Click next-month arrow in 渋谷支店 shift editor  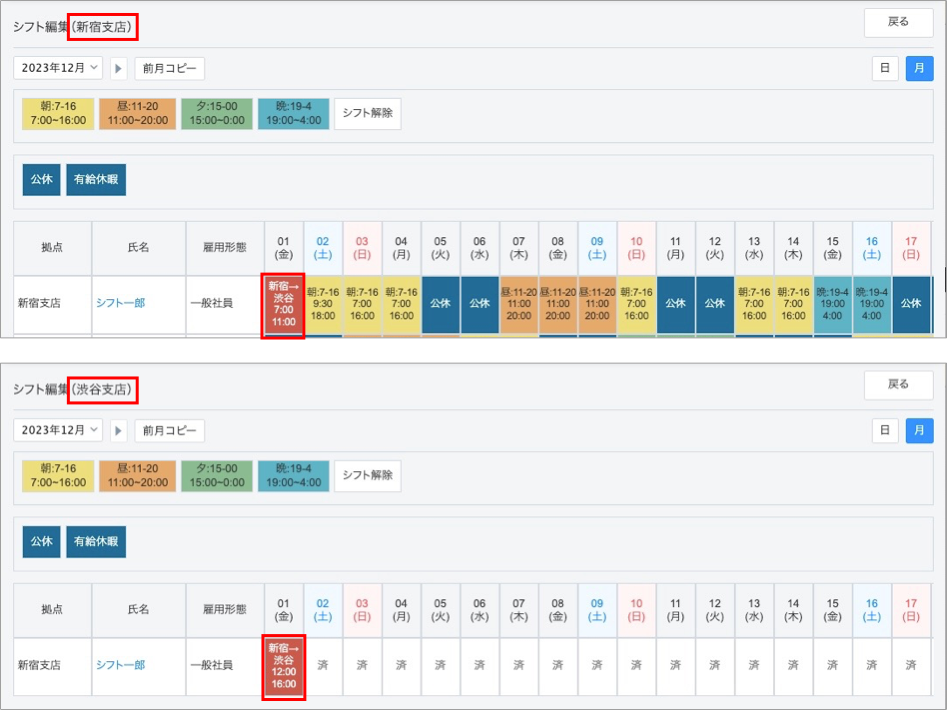coord(119,431)
